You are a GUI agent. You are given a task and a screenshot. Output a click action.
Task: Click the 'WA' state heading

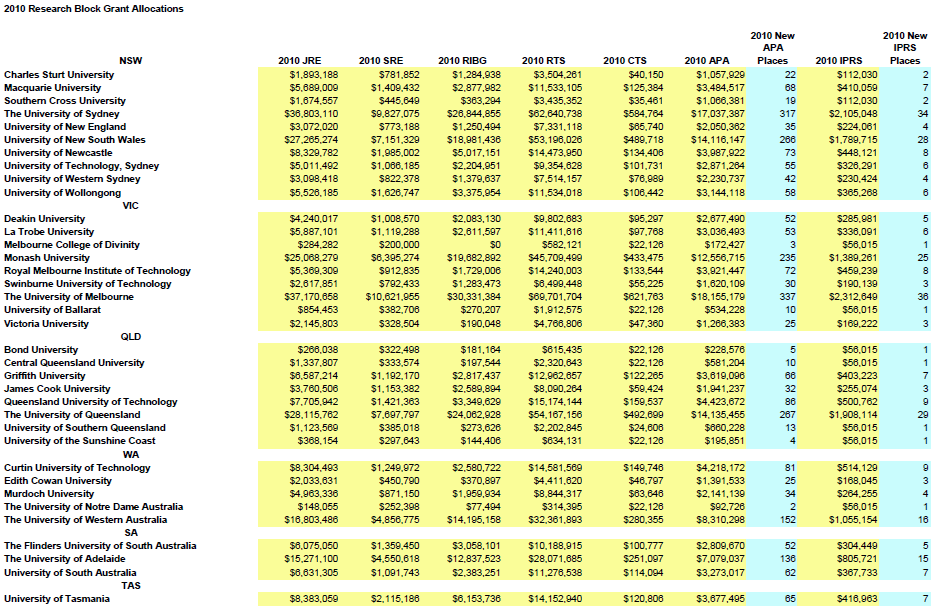(x=131, y=455)
